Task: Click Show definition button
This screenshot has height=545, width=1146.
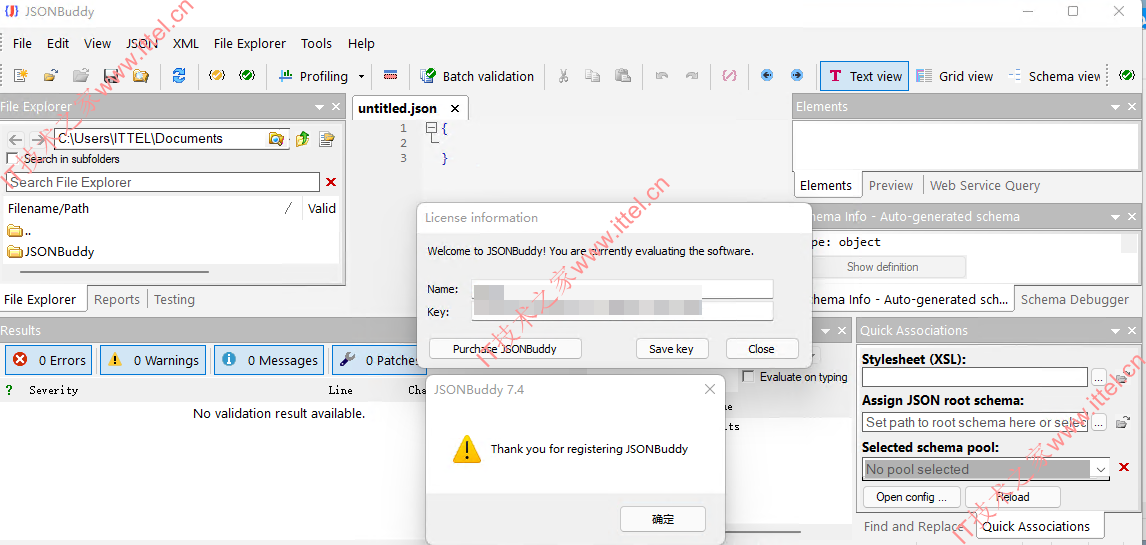Action: [882, 267]
